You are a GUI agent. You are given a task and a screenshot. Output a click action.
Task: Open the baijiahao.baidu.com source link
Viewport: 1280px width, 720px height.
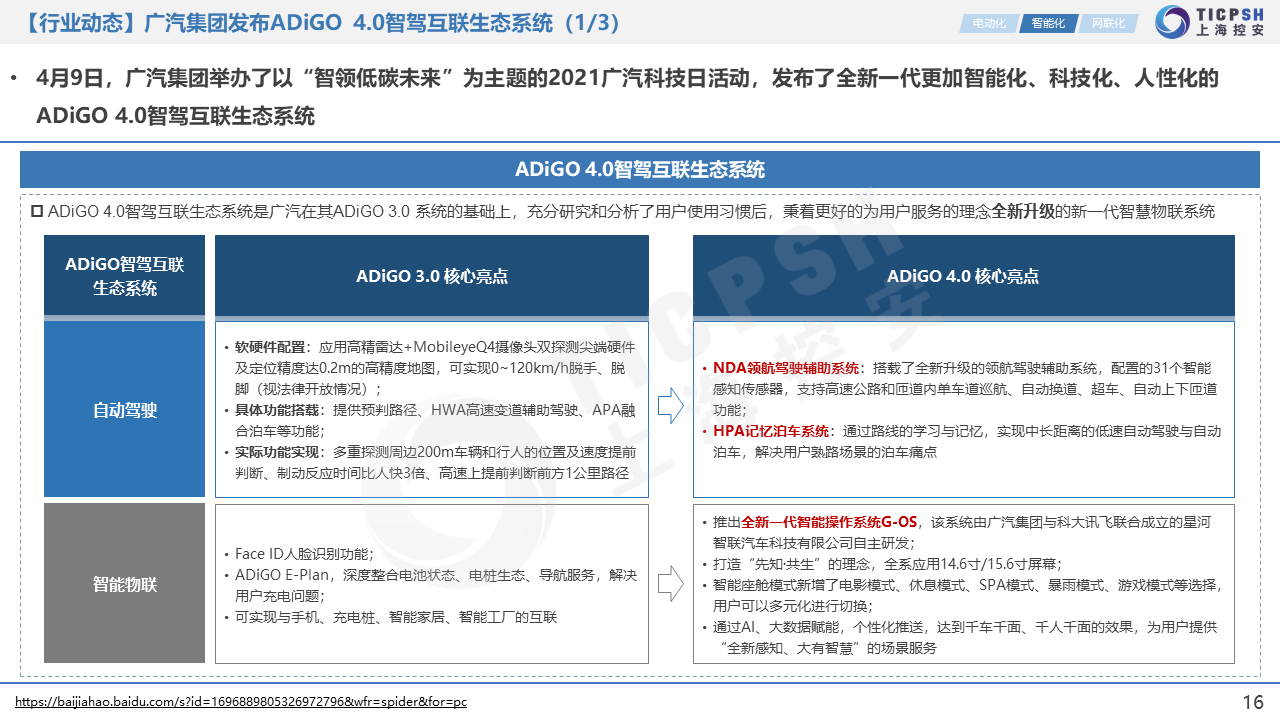coord(241,702)
